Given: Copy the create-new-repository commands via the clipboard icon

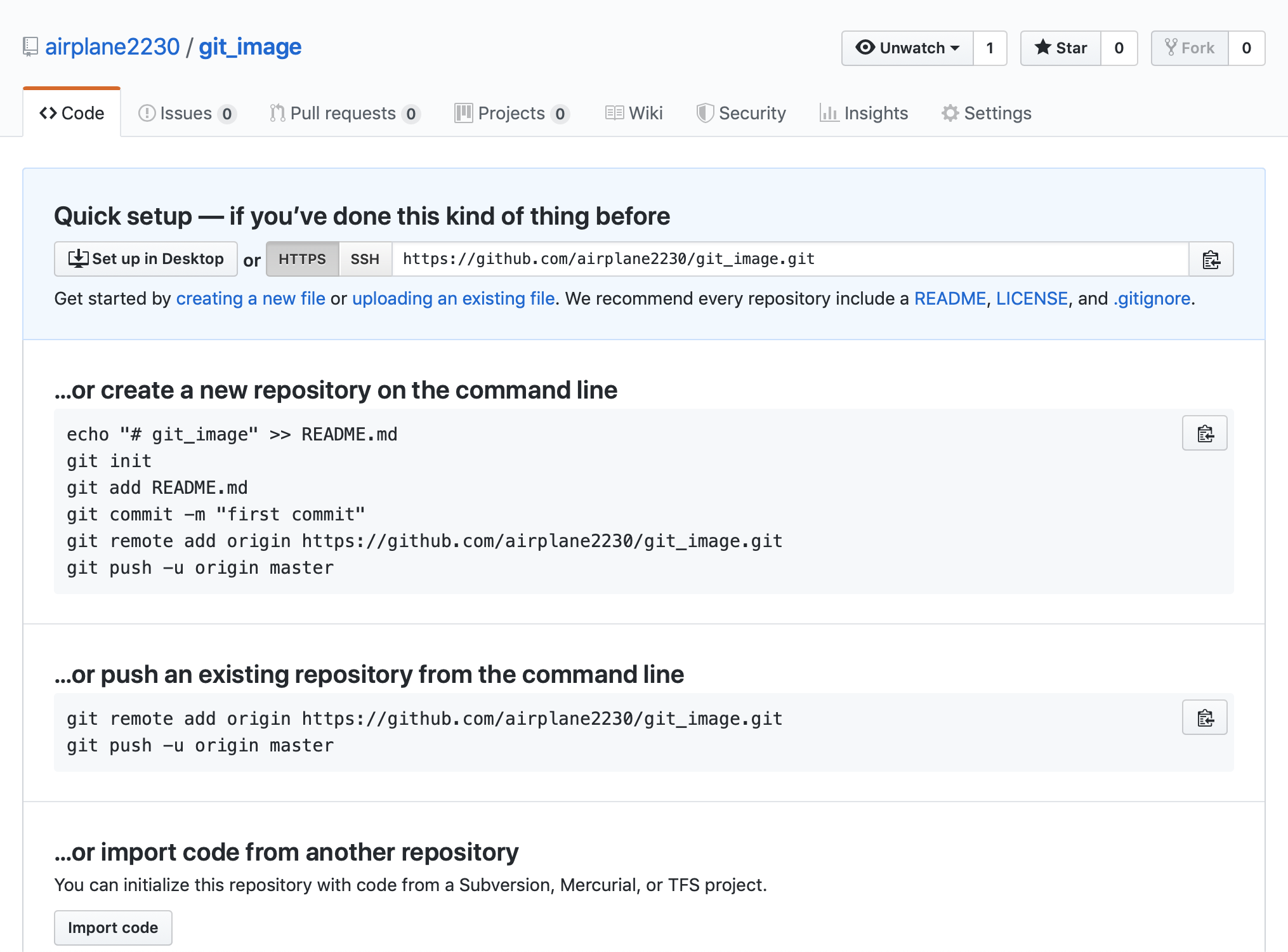Looking at the screenshot, I should 1205,433.
